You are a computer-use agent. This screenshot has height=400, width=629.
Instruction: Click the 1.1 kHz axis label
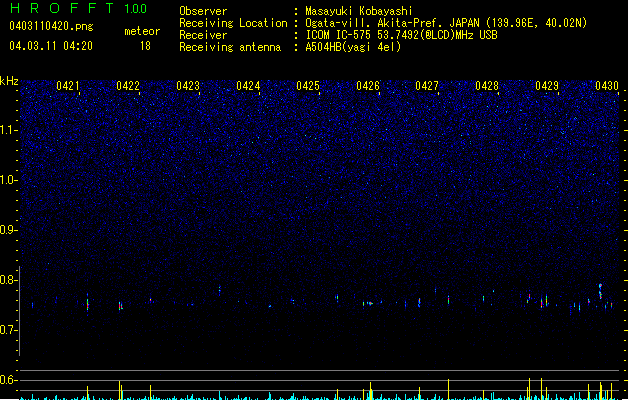(8, 130)
